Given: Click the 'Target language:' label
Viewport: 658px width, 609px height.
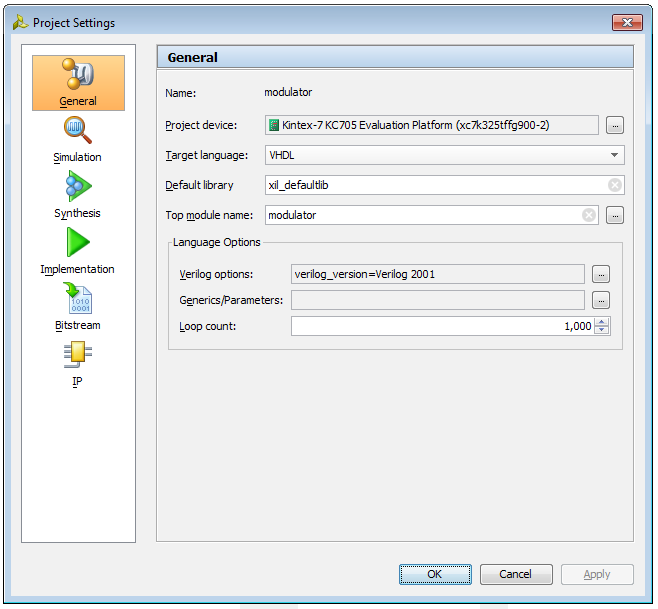Looking at the screenshot, I should click(x=206, y=155).
